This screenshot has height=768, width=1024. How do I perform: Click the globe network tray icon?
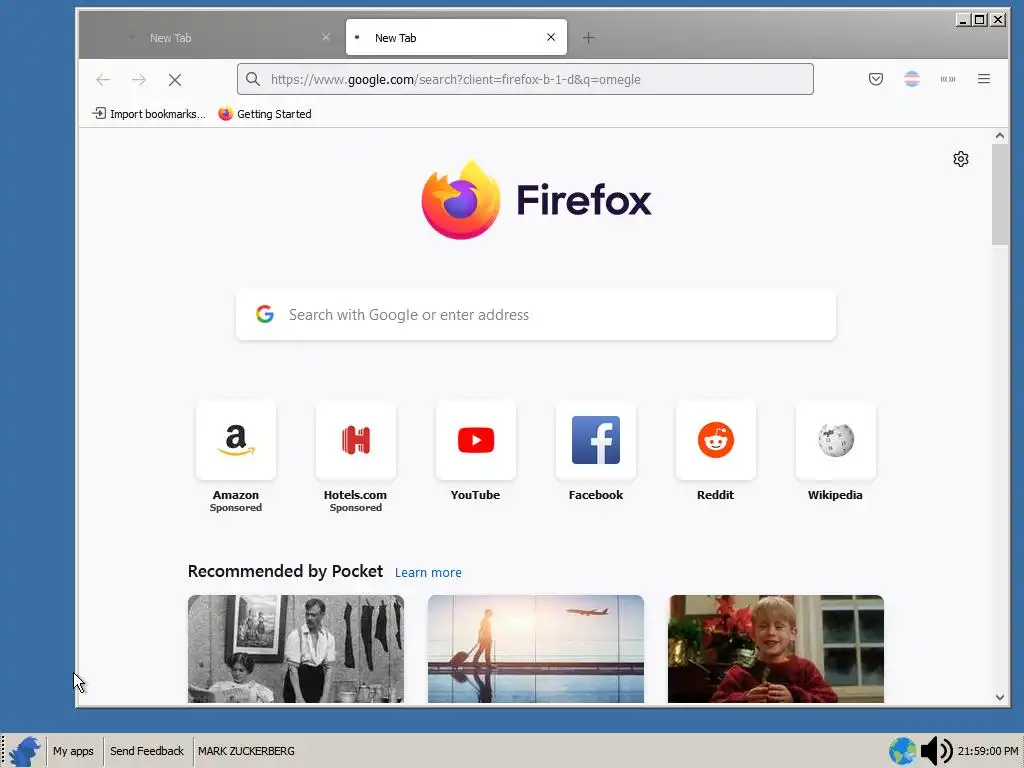tap(903, 751)
